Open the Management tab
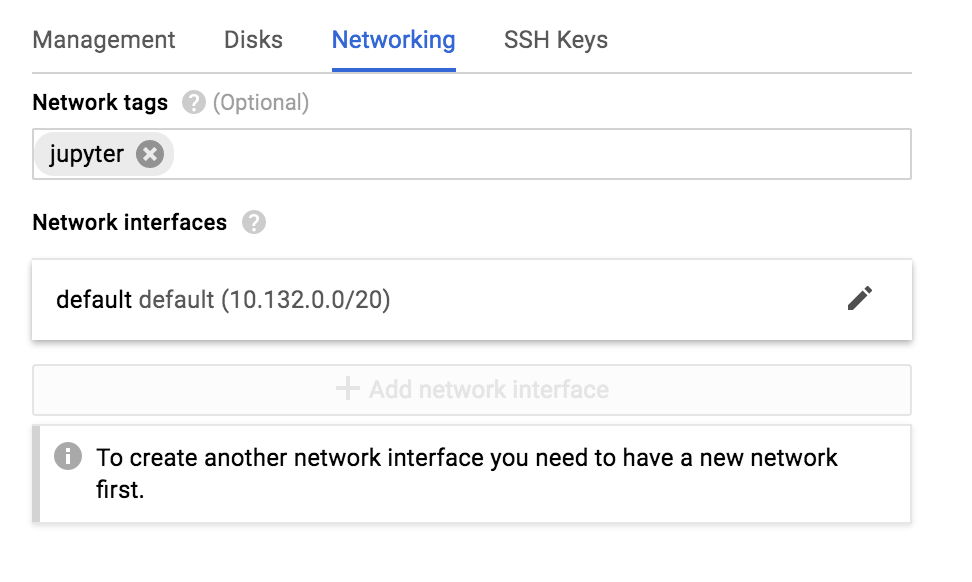This screenshot has width=972, height=582. 104,40
